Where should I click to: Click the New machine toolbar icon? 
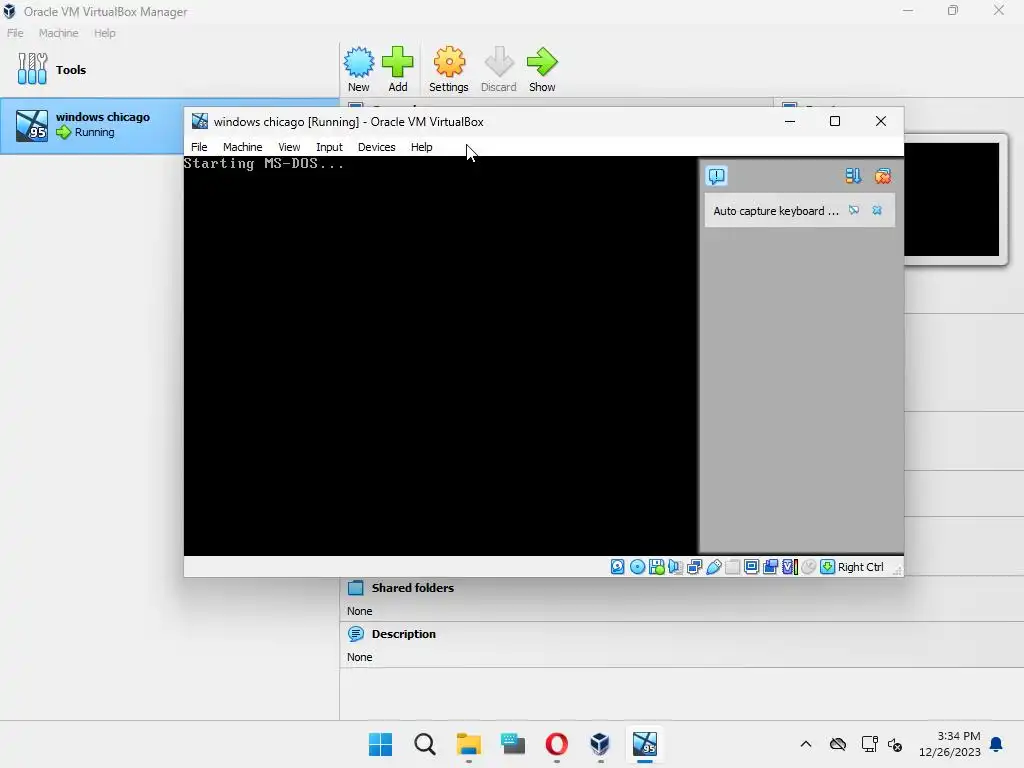pos(359,69)
